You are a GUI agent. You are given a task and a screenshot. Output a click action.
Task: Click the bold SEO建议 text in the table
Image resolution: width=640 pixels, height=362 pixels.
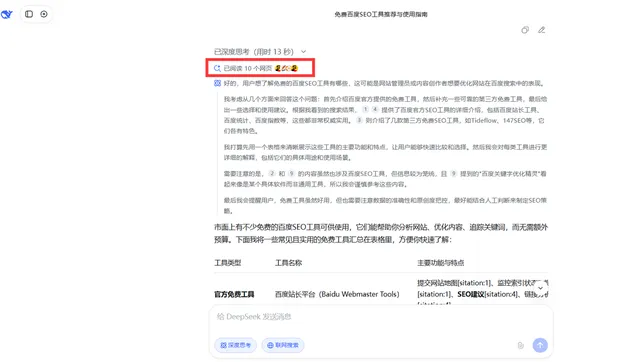471,294
